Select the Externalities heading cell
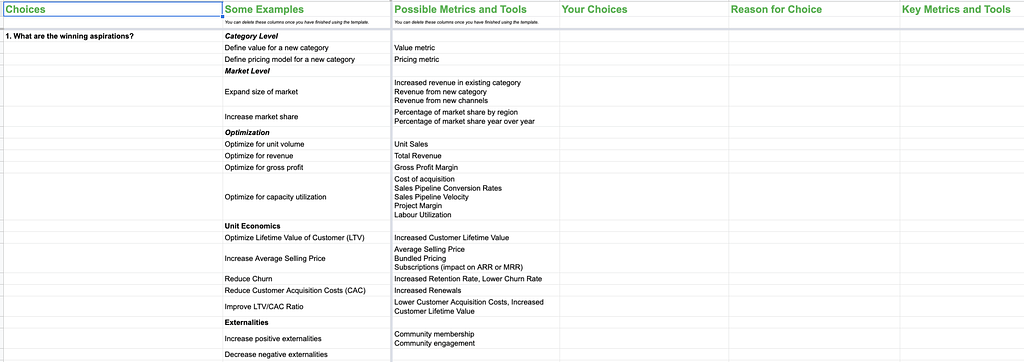Viewport: 1024px width, 362px height. (x=307, y=322)
